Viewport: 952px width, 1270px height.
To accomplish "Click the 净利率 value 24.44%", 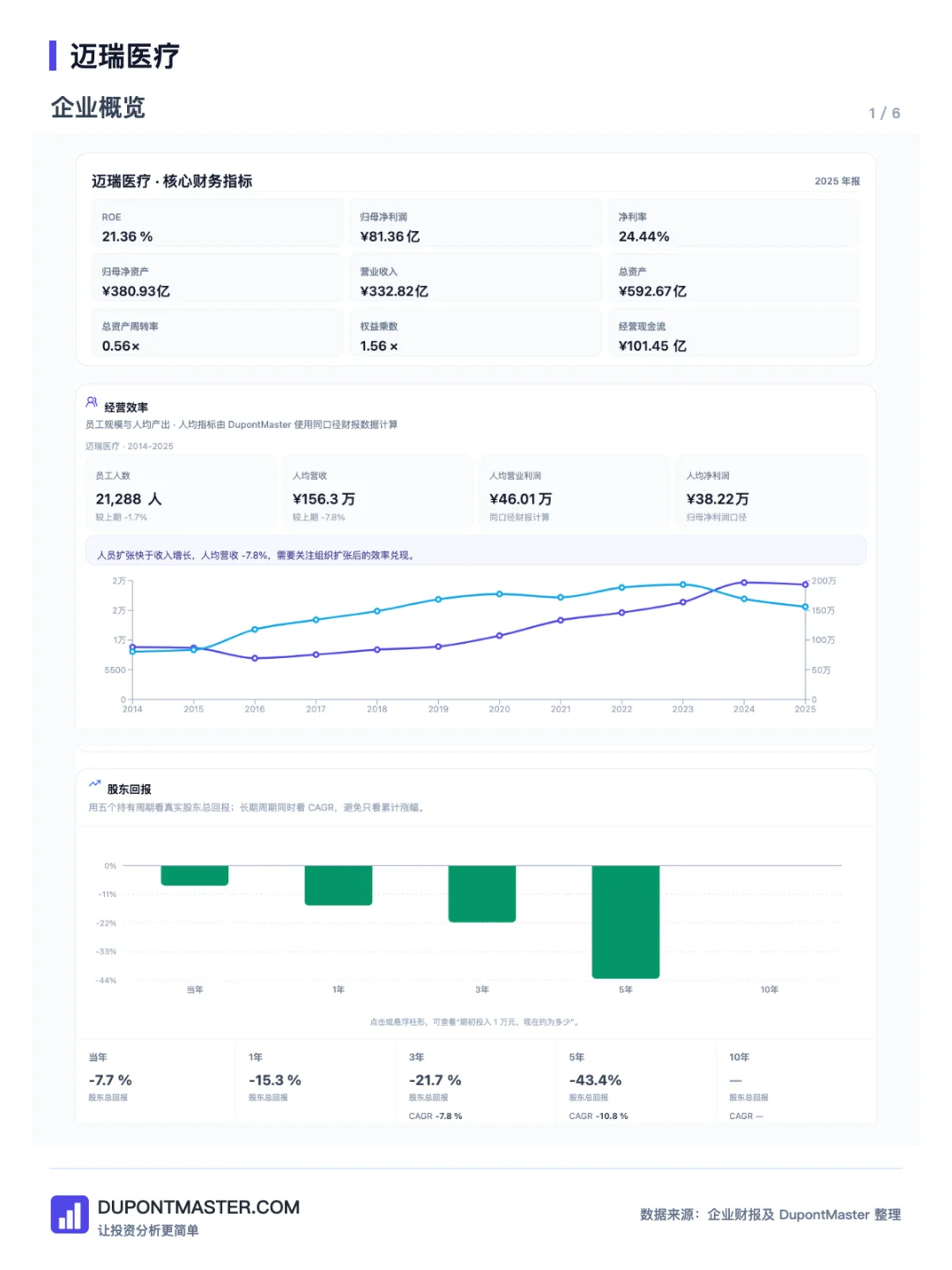I will 643,236.
